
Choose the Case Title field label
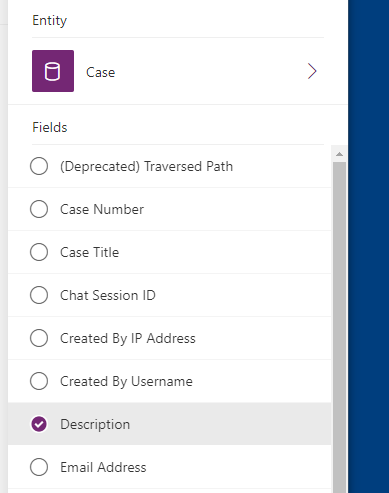(89, 252)
